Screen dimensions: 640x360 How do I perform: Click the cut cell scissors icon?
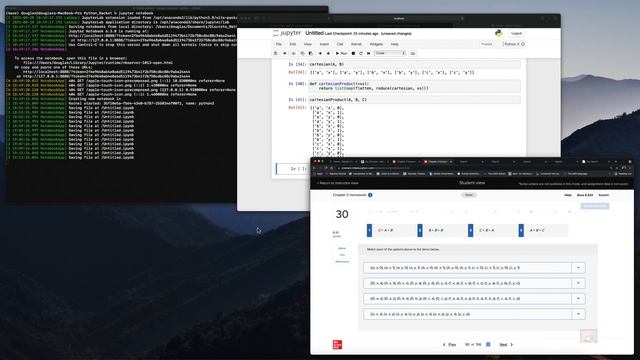click(x=294, y=53)
